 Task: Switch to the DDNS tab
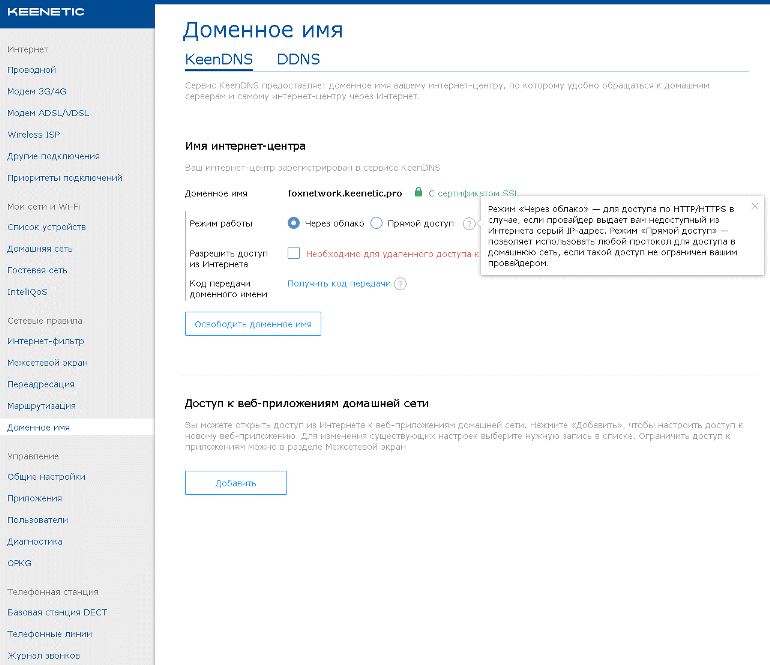click(298, 59)
